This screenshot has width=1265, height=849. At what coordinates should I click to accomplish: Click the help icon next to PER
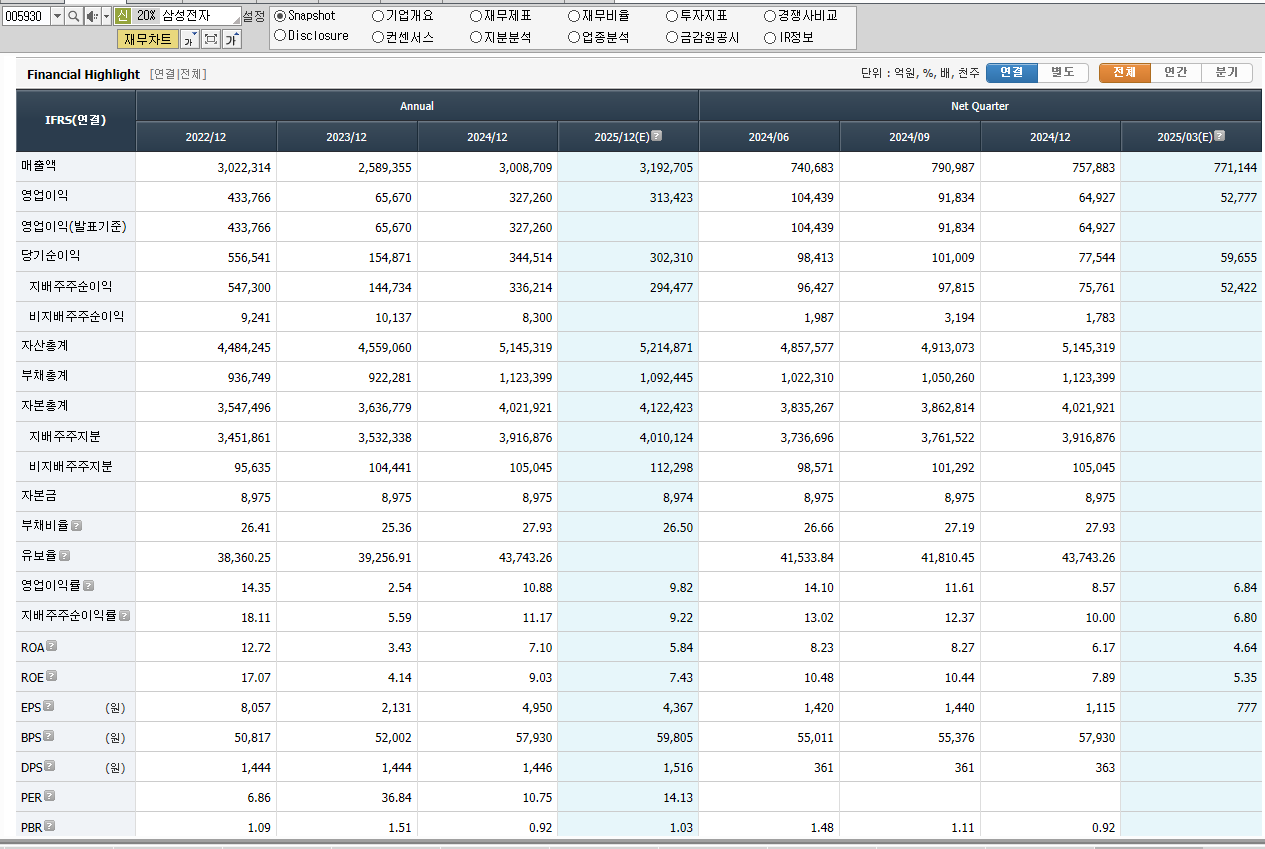[x=49, y=796]
